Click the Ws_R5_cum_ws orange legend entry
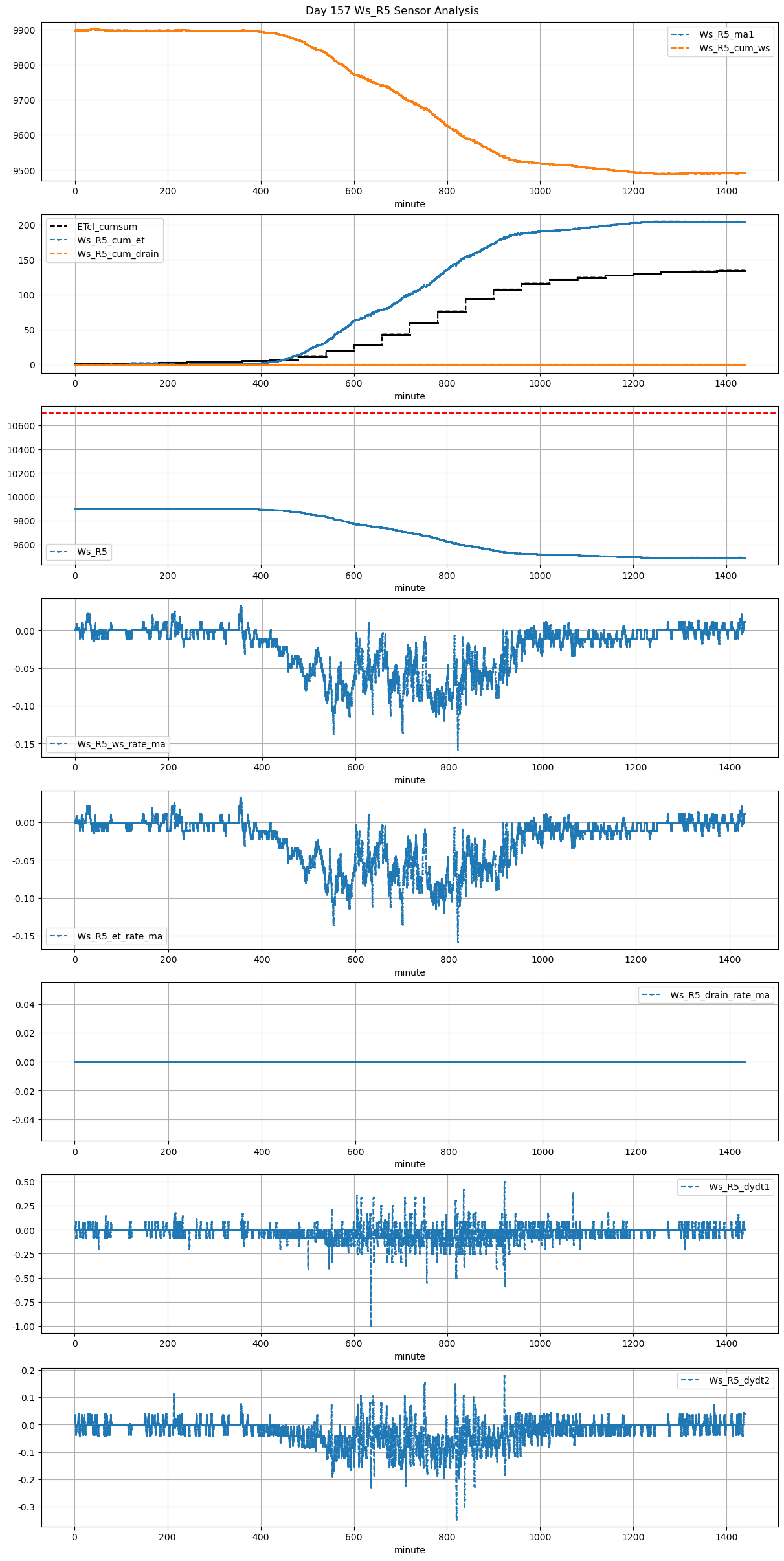784x1561 pixels. pos(734,48)
